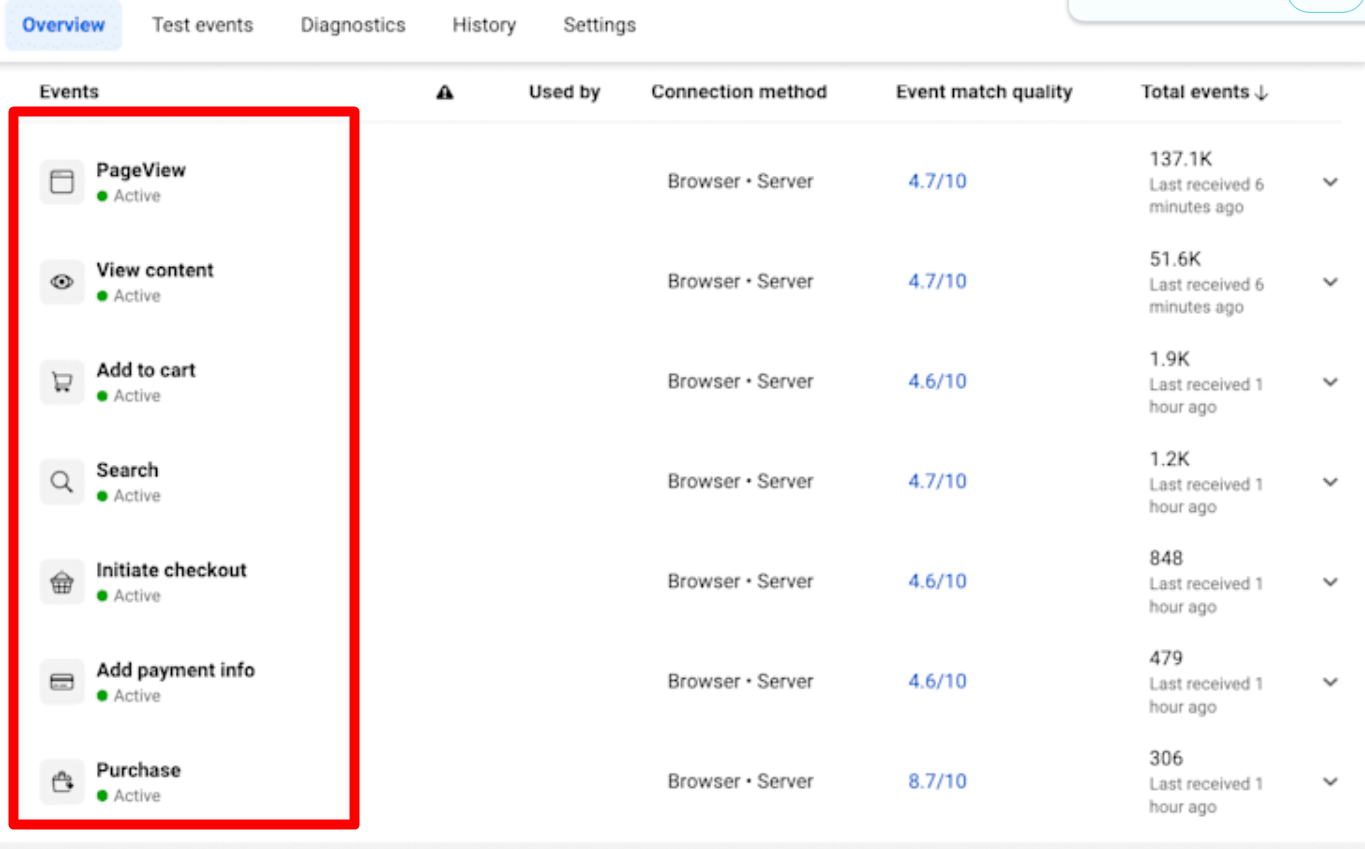Screen dimensions: 1365x849
Task: Click the View content eye icon
Action: click(x=62, y=282)
